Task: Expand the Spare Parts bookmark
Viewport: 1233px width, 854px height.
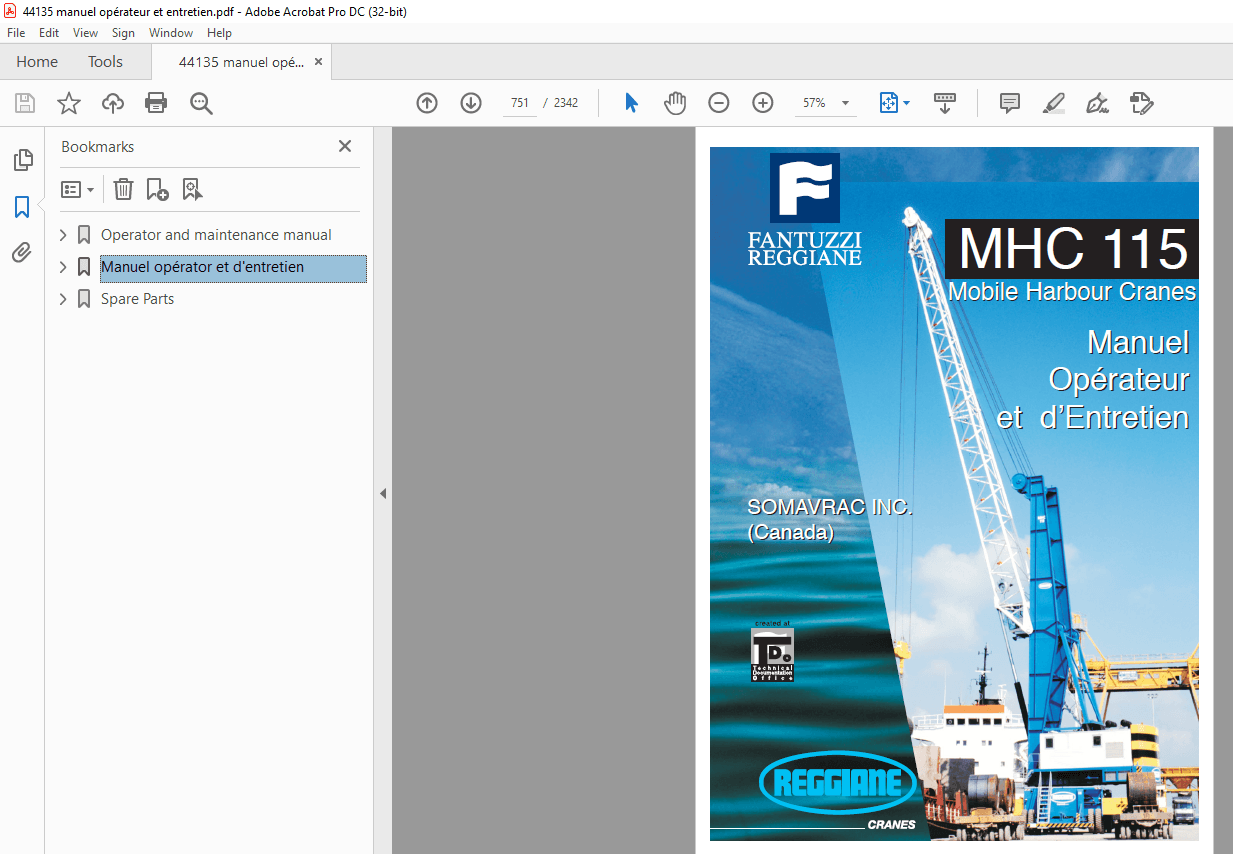Action: click(x=62, y=298)
